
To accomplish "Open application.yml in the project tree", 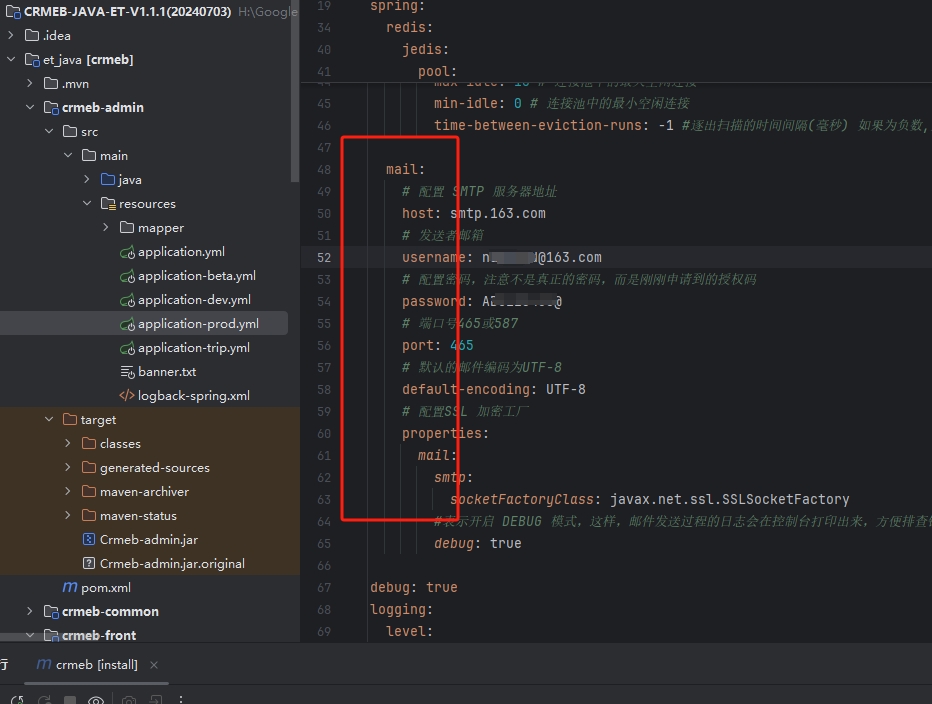I will pyautogui.click(x=181, y=252).
